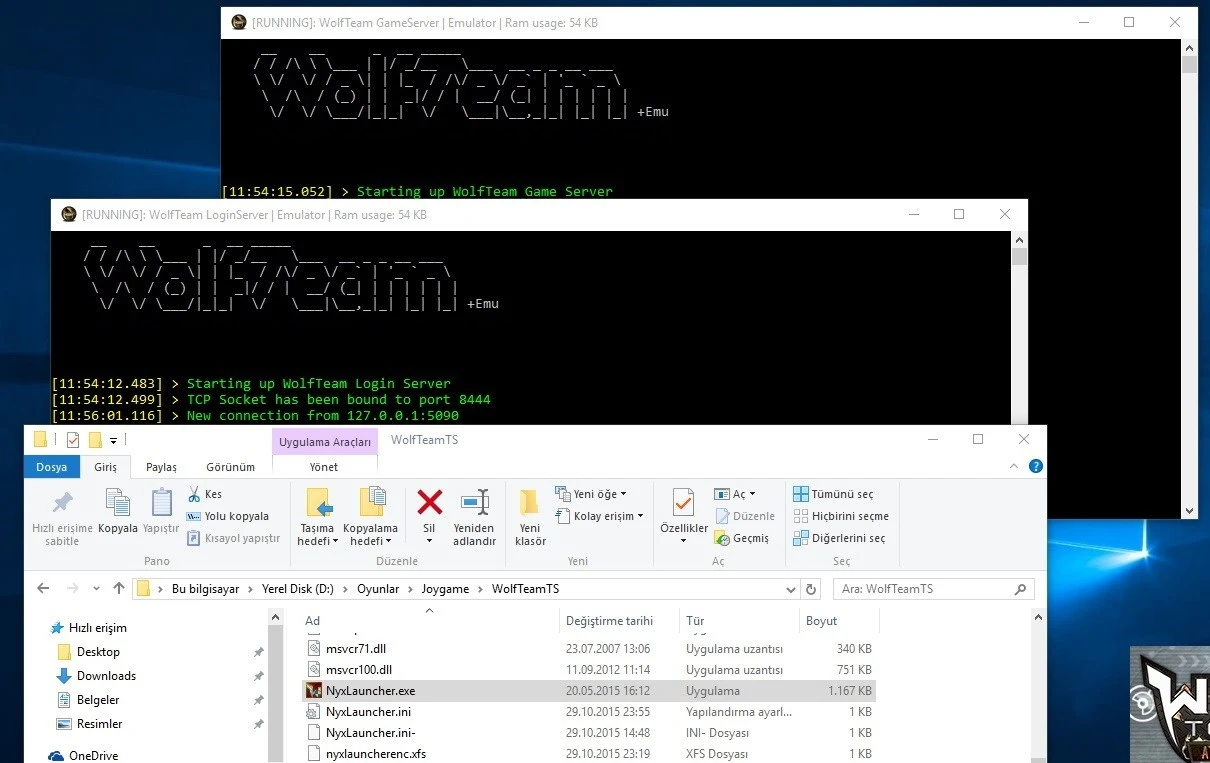The image size is (1210, 763).
Task: Select the NyxLauncher.exe file
Action: coord(370,691)
